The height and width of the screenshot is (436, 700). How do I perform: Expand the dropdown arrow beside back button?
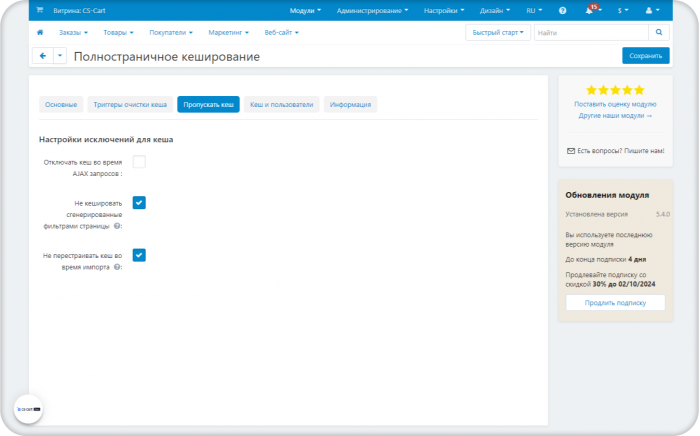click(60, 56)
